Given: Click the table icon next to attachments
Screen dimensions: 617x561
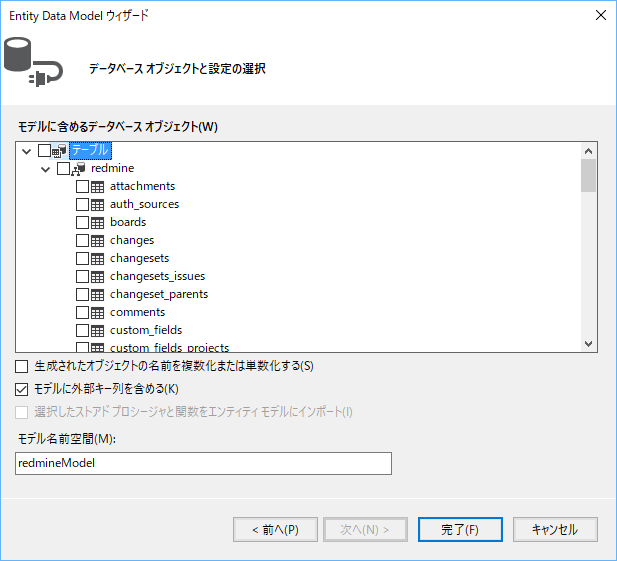Looking at the screenshot, I should point(98,186).
